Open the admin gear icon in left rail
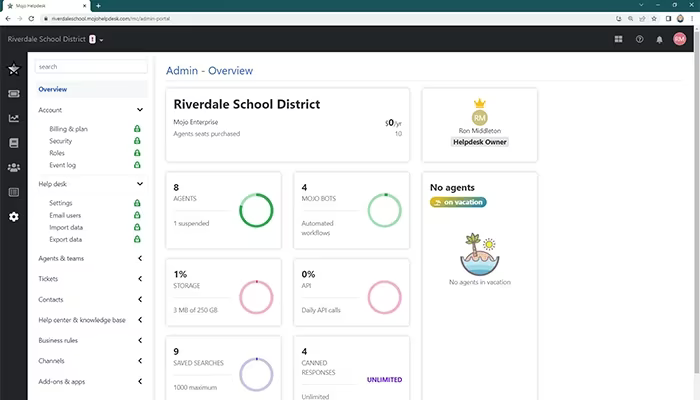 tap(14, 217)
